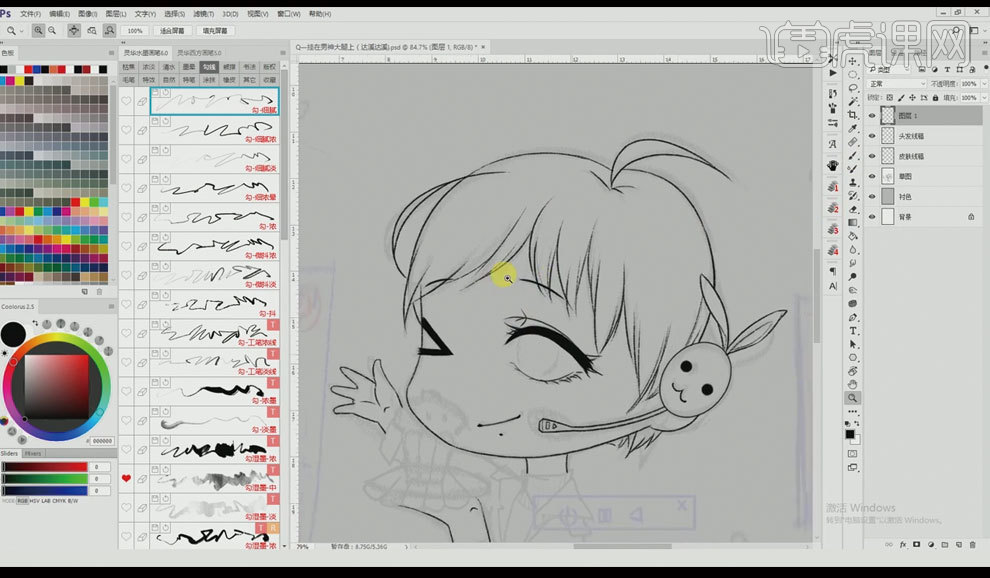The height and width of the screenshot is (578, 990).
Task: Toggle favorite heart on the 勾-细腻 brush
Action: pyautogui.click(x=126, y=101)
